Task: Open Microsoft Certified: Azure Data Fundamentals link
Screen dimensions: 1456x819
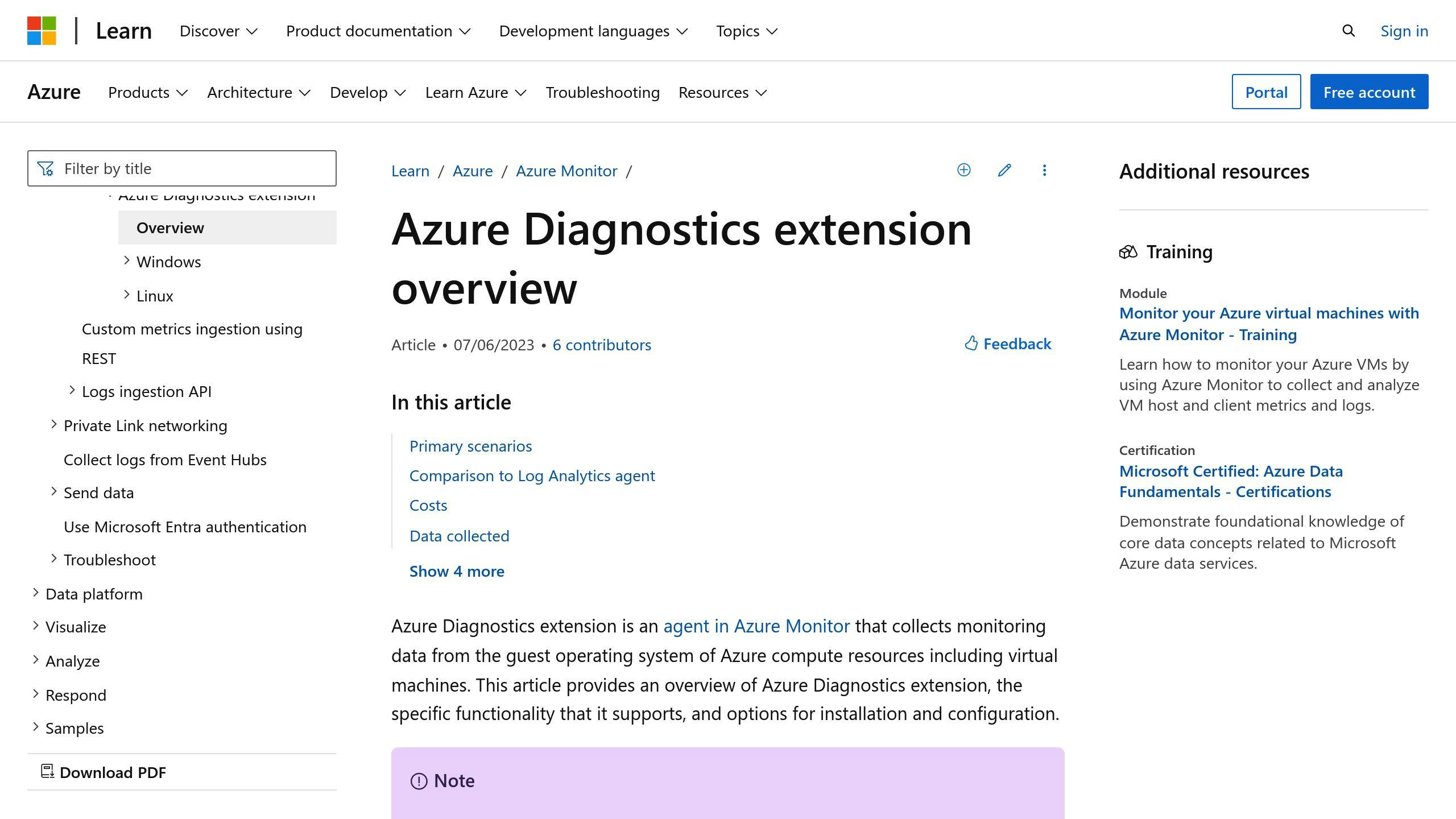Action: (x=1231, y=481)
